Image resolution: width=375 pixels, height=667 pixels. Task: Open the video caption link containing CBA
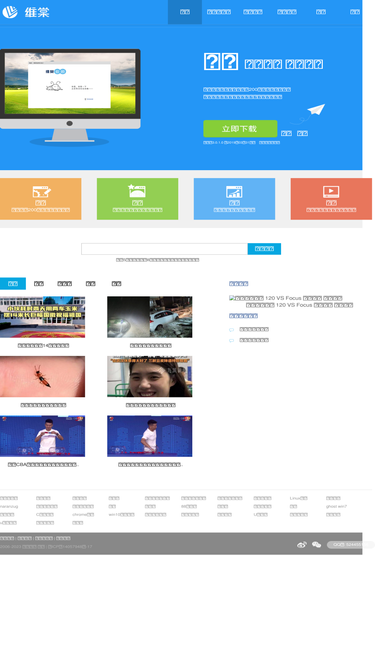pyautogui.click(x=43, y=465)
